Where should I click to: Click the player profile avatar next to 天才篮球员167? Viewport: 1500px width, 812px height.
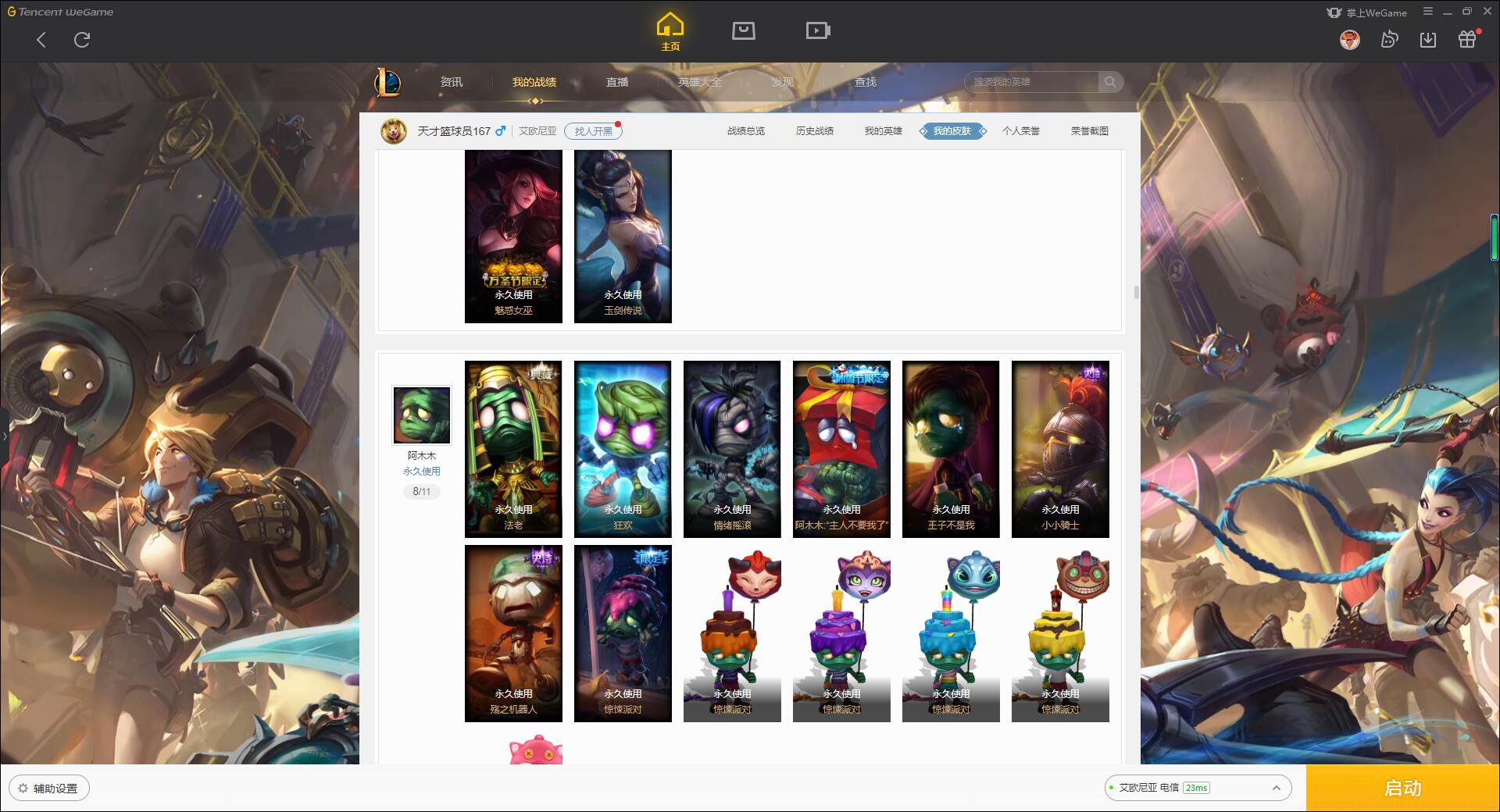pos(394,131)
